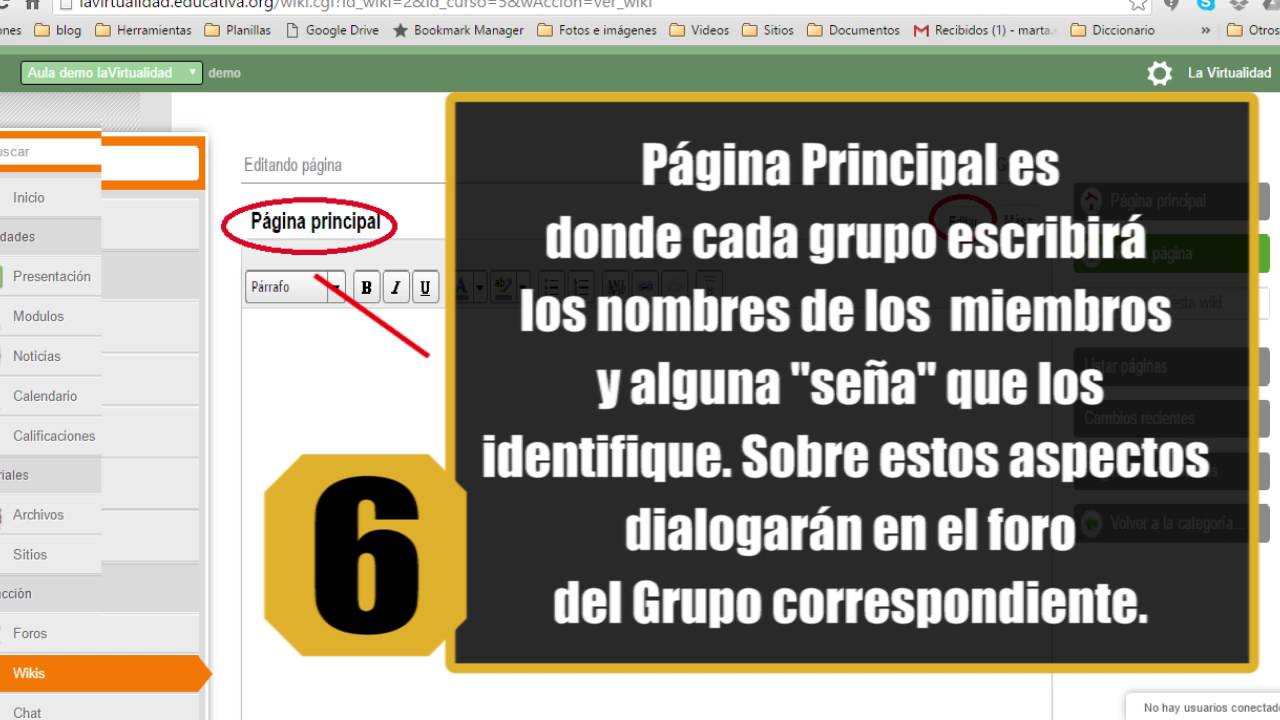Click the La Virtualidad user label
The width and height of the screenshot is (1280, 720).
[x=1229, y=73]
